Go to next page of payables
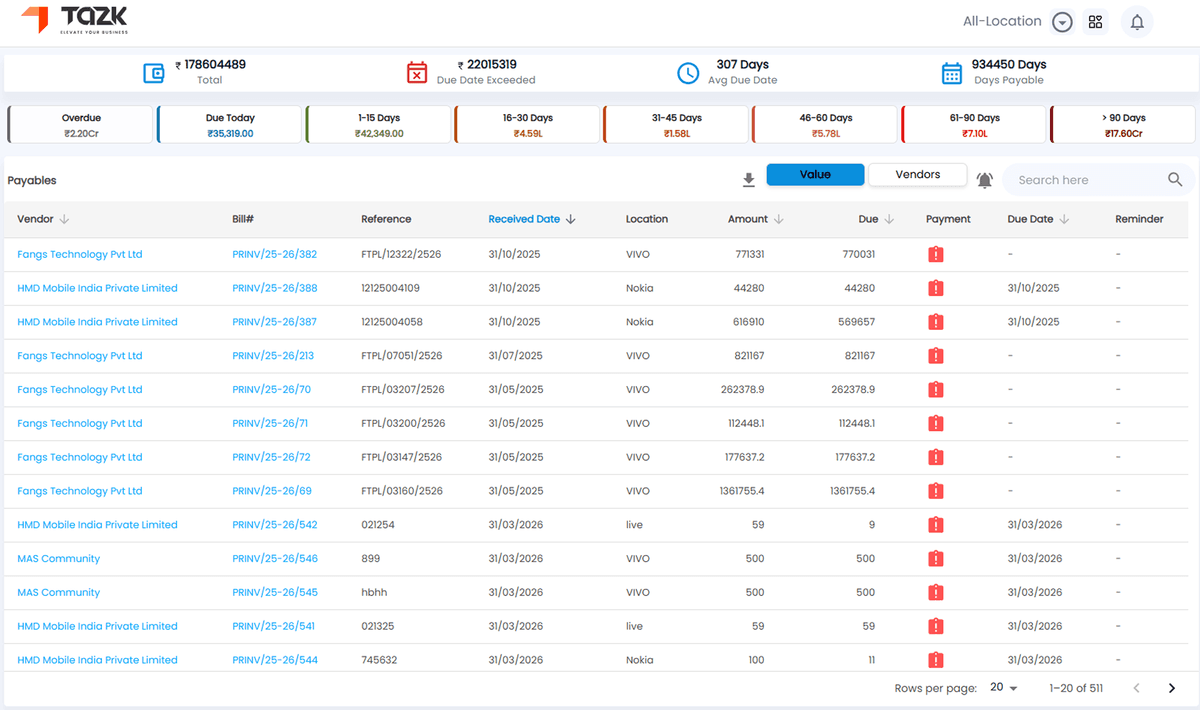 [x=1172, y=688]
